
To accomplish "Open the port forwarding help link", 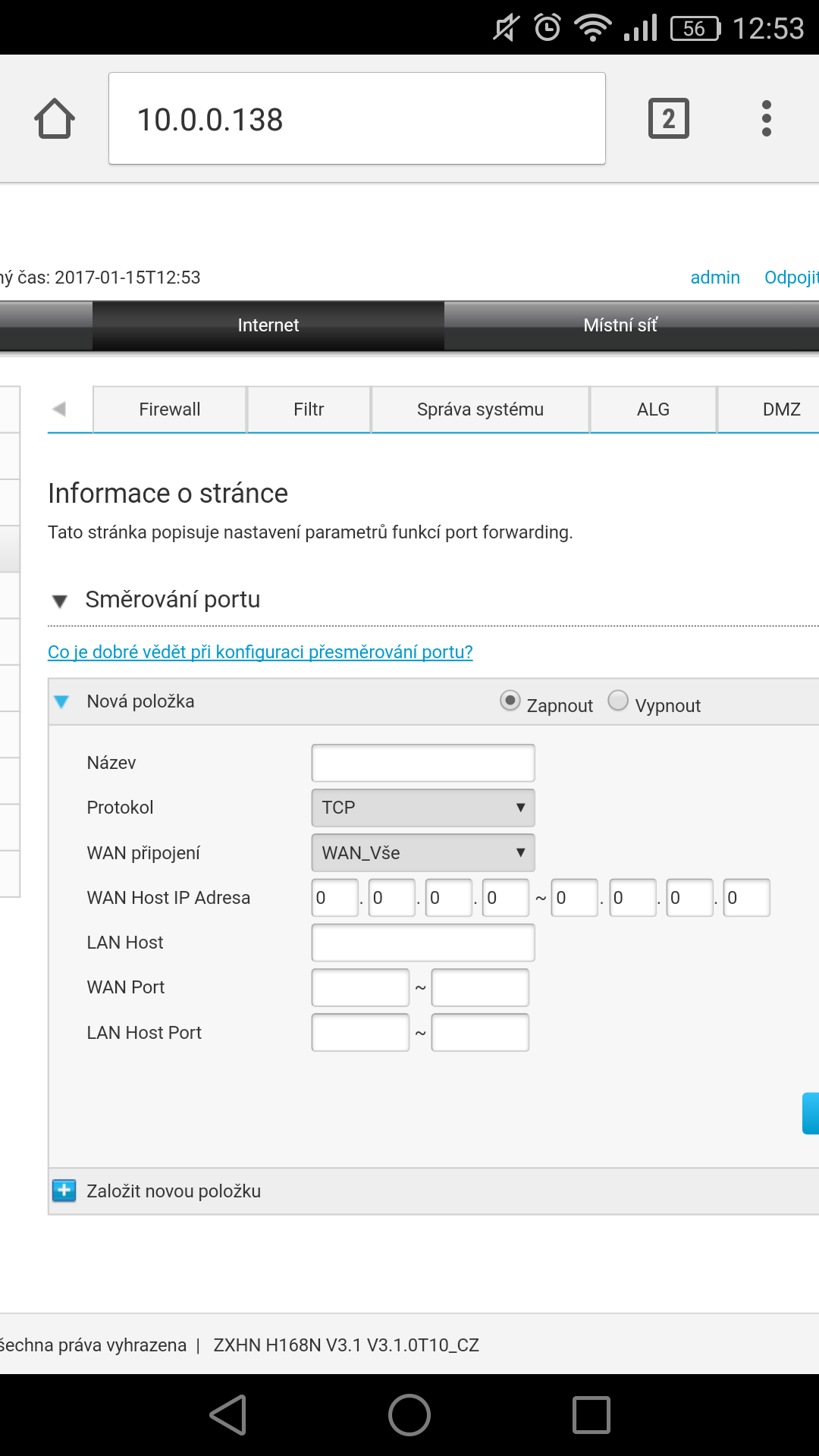I will tap(260, 652).
